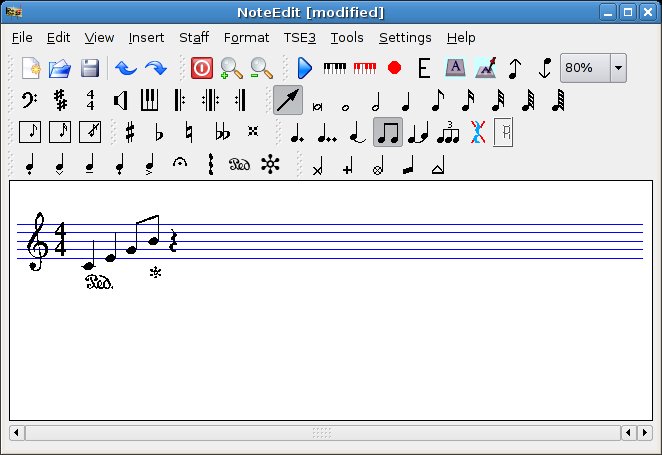Open the 80% zoom dropdown
The height and width of the screenshot is (455, 662).
618,68
